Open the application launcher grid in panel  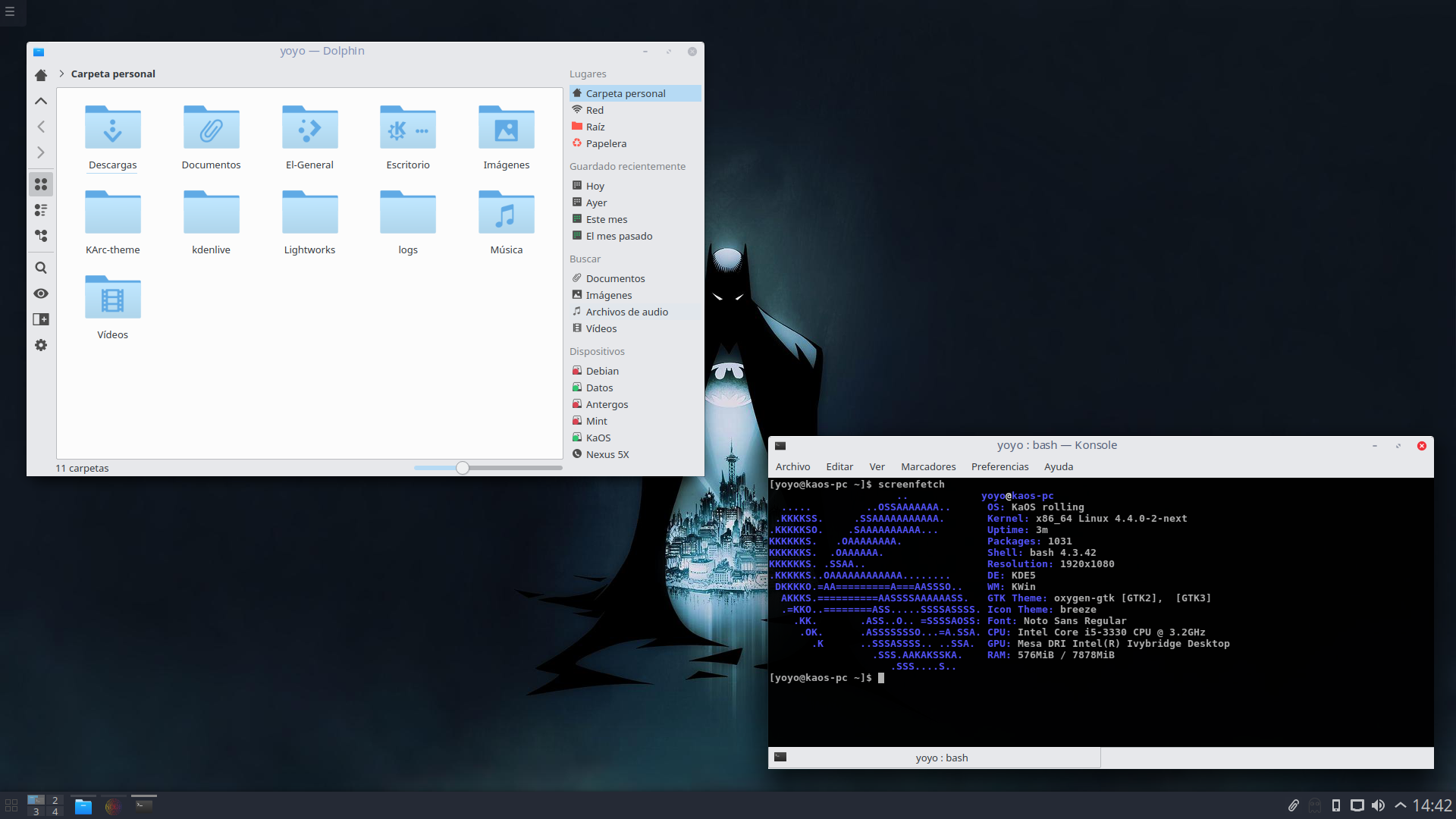point(11,805)
